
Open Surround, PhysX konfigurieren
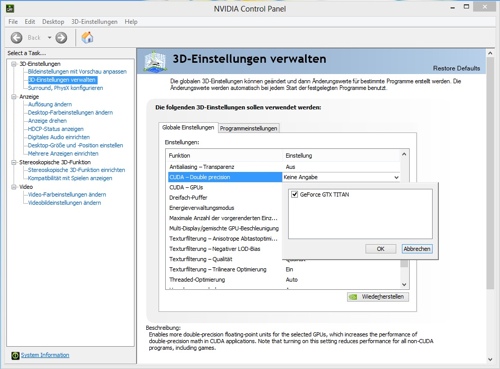(x=65, y=88)
